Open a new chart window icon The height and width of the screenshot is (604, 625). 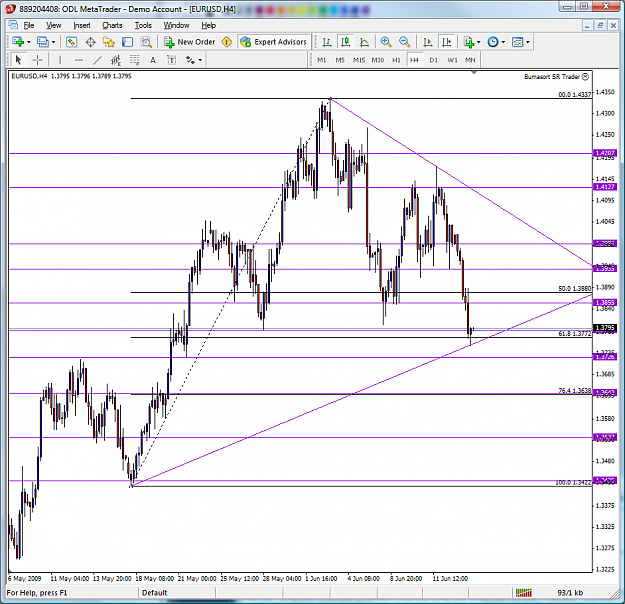coord(18,41)
